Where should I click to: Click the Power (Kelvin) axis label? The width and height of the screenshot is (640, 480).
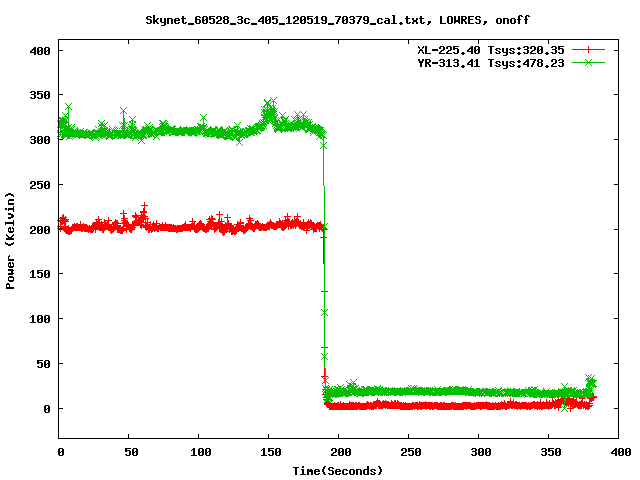coord(10,241)
